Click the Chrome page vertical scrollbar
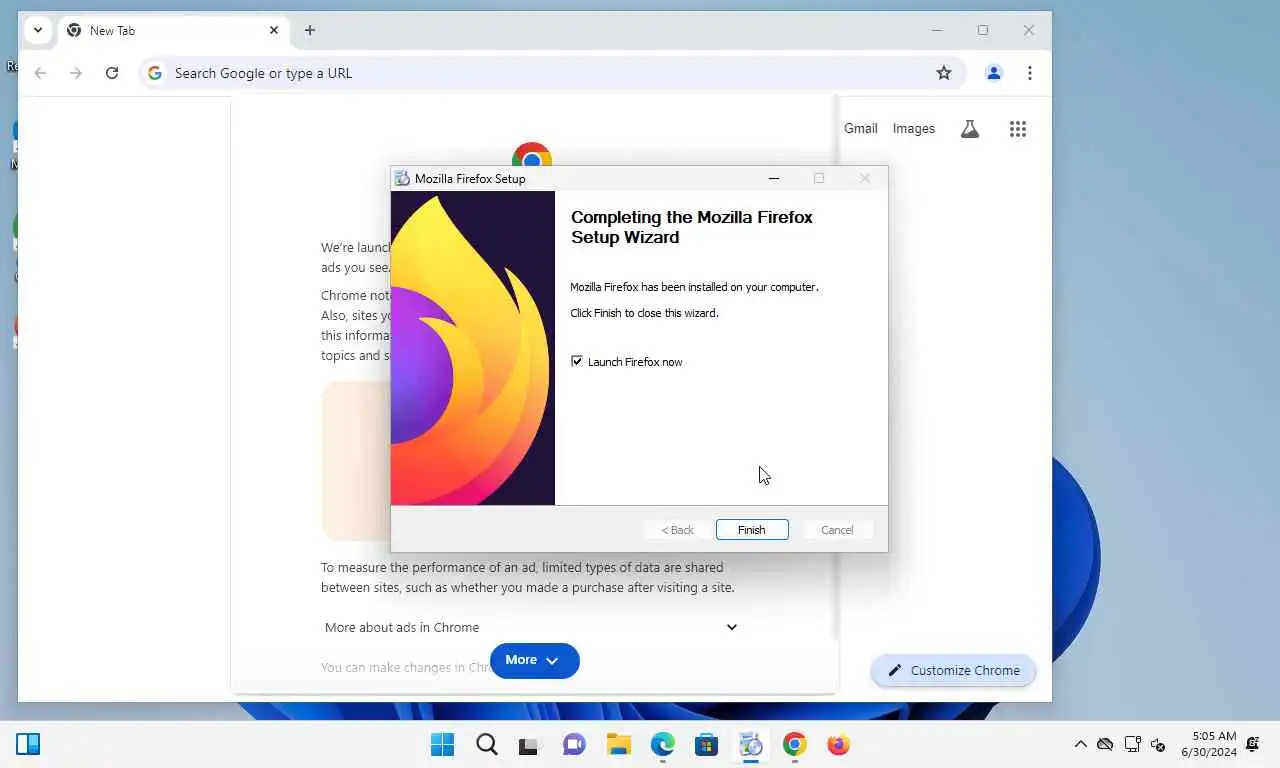The width and height of the screenshot is (1280, 768). point(835,368)
